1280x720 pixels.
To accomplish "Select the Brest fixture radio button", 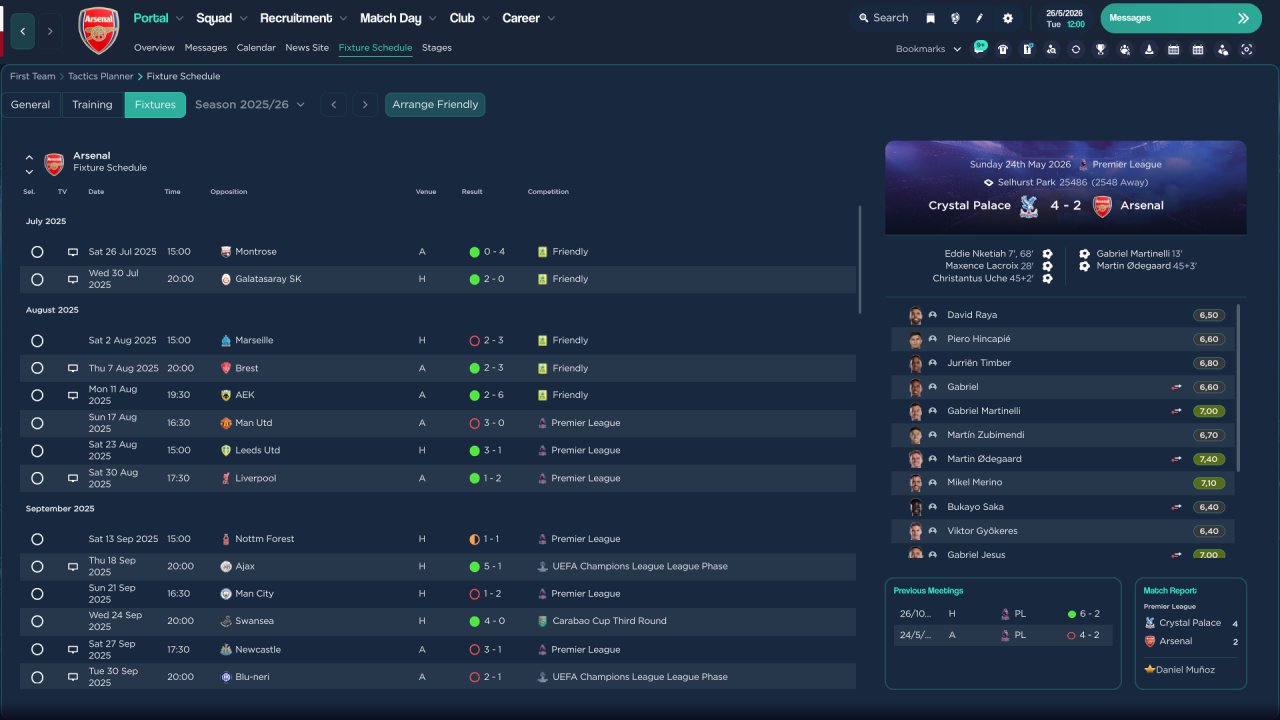I will point(37,368).
